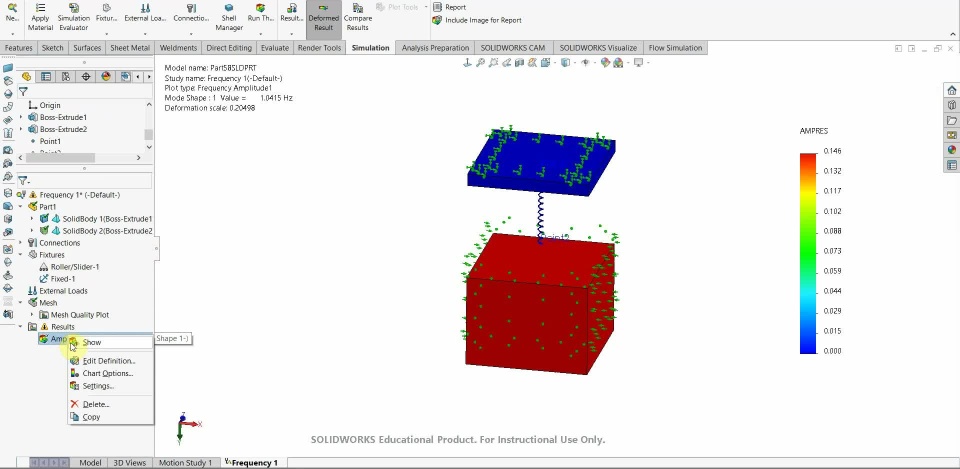Open the Simulation Evaluator
Image resolution: width=960 pixels, height=469 pixels.
click(73, 17)
